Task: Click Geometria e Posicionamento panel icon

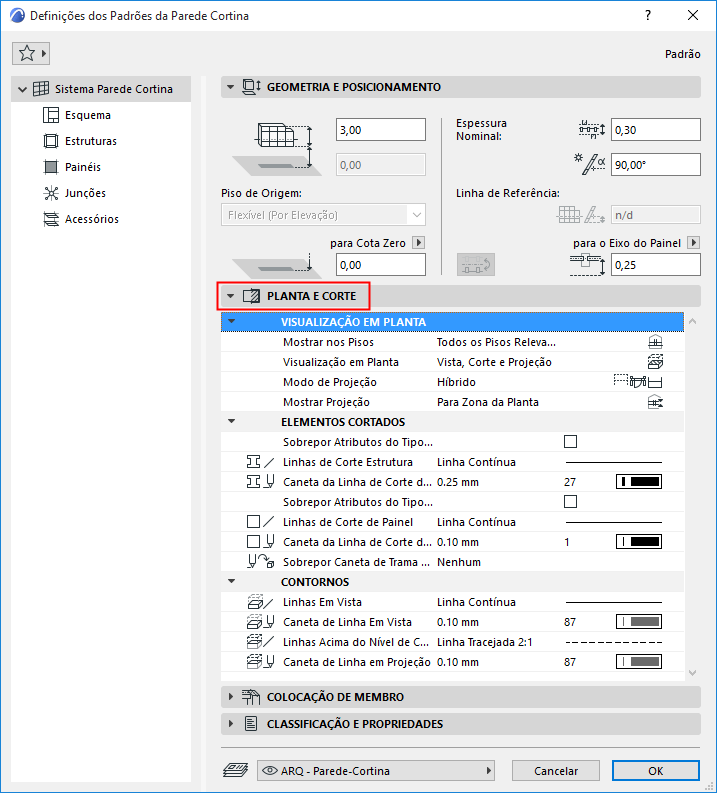Action: coord(251,87)
